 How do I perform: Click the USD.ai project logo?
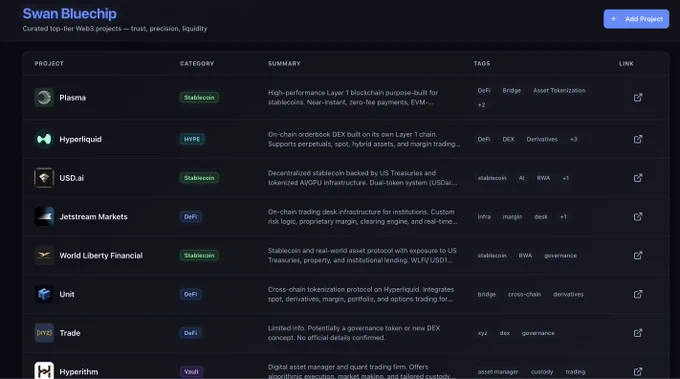44,178
